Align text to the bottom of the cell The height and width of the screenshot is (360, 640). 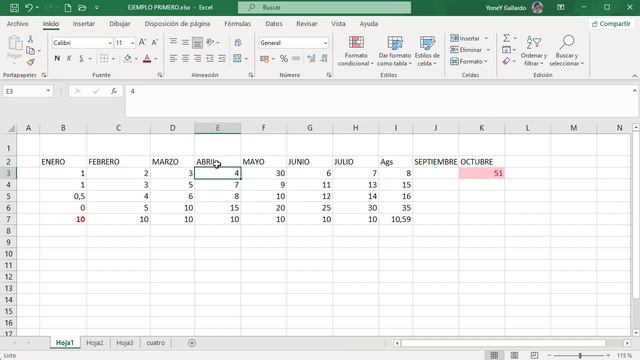click(x=198, y=42)
